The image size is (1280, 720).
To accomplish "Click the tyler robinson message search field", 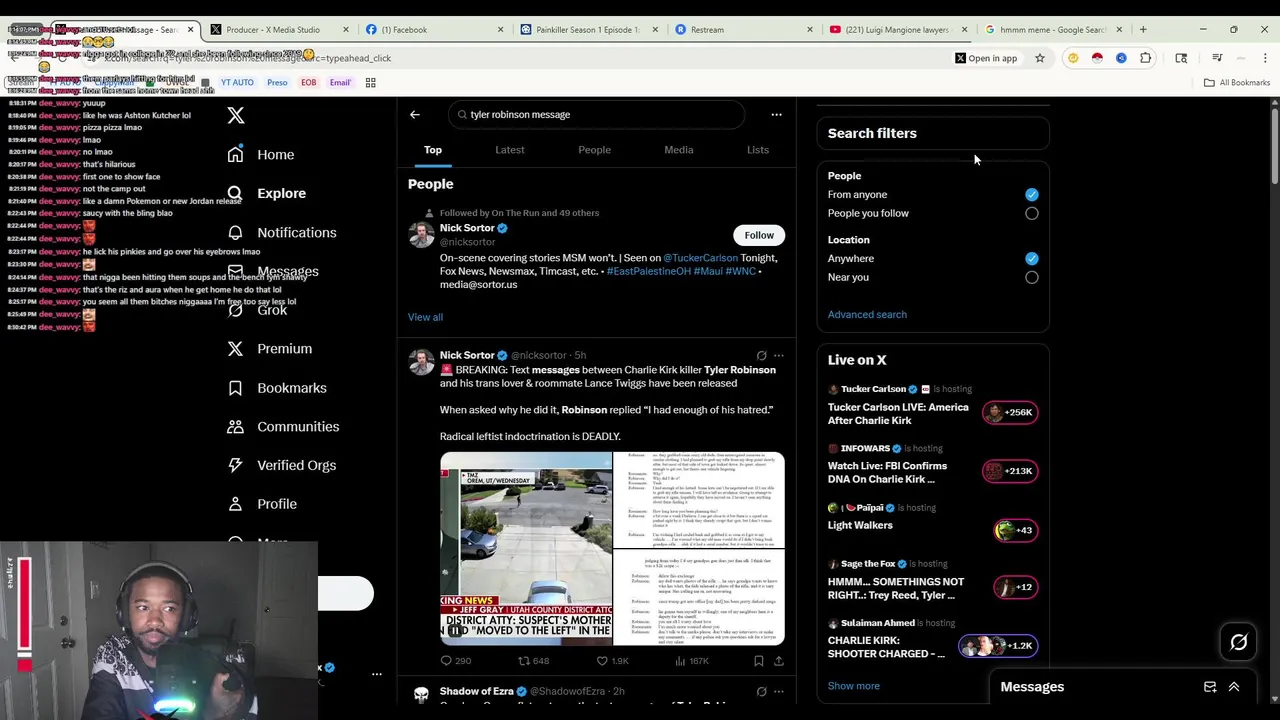I will 597,114.
